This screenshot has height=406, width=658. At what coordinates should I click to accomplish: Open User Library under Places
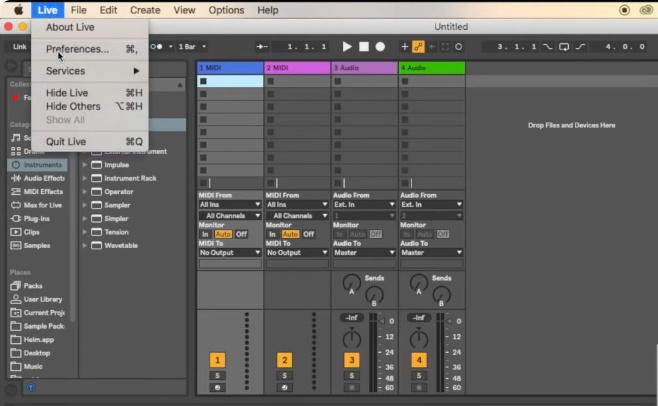click(x=37, y=299)
